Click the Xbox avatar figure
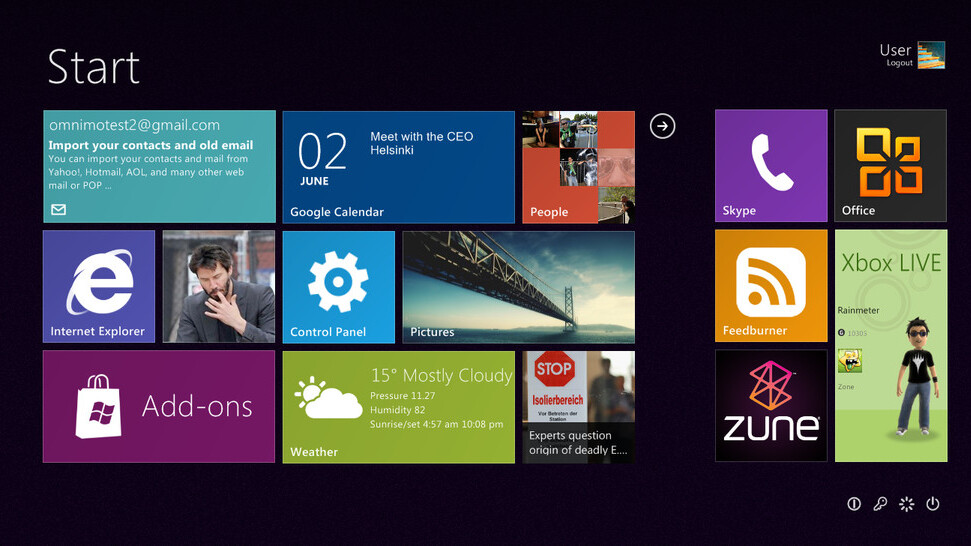Viewport: 971px width, 546px height. pyautogui.click(x=916, y=378)
